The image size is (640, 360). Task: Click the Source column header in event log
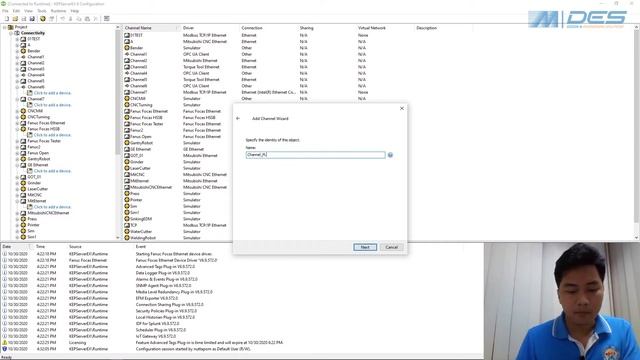100,247
